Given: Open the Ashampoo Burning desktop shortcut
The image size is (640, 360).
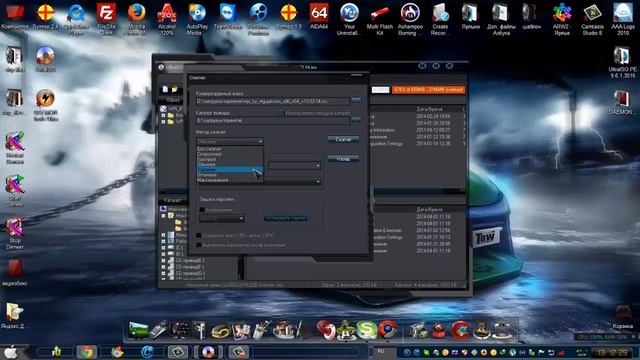Looking at the screenshot, I should click(410, 18).
